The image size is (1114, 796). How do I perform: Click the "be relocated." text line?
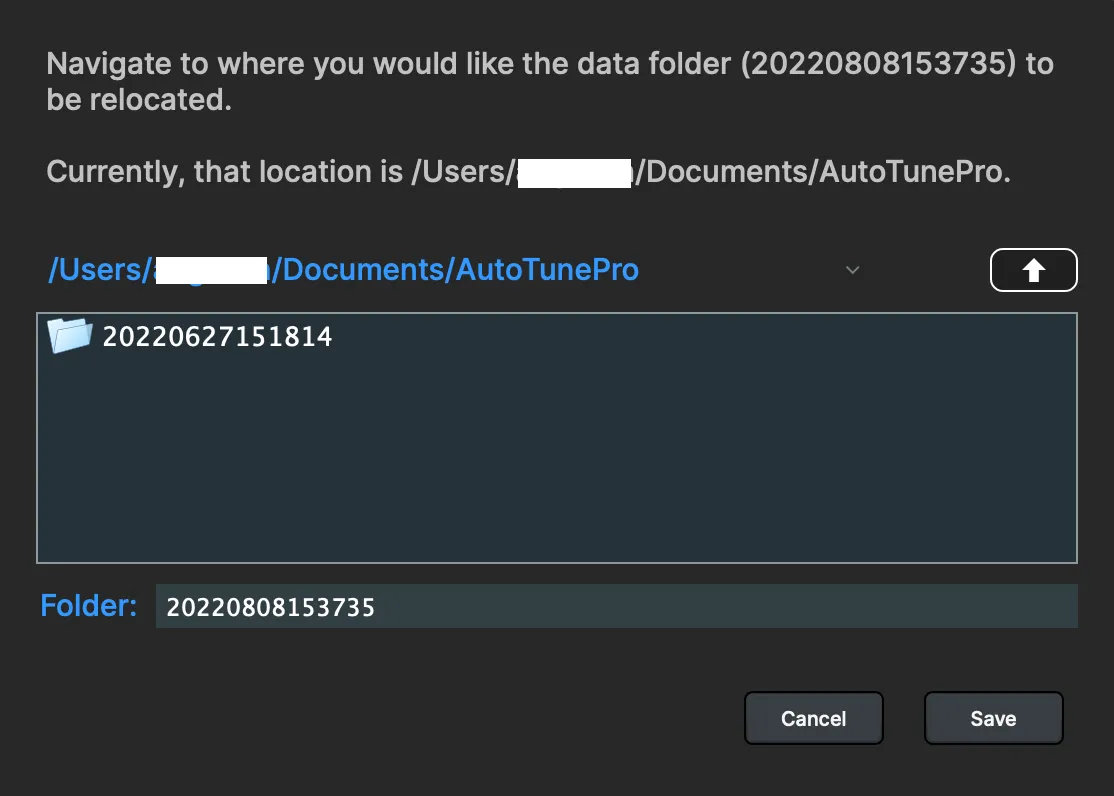139,100
